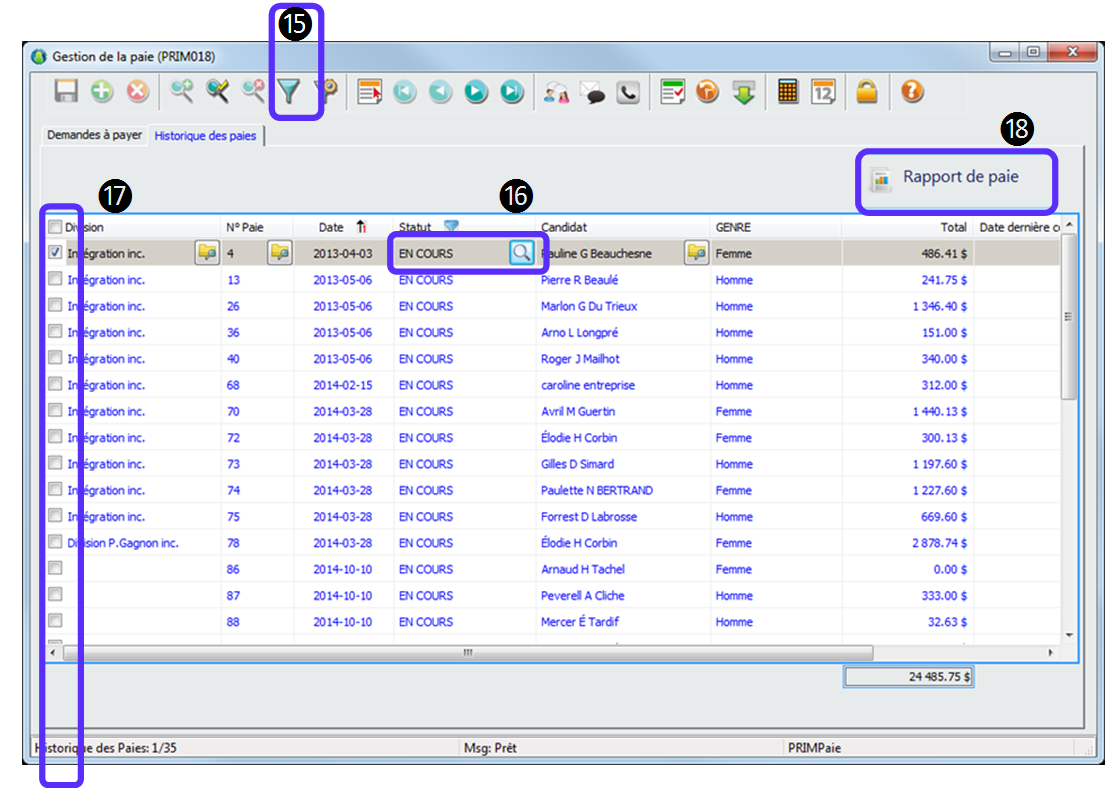Toggle the select-all checkbox in Division header
Viewport: 1113px width, 788px height.
pyautogui.click(x=56, y=227)
